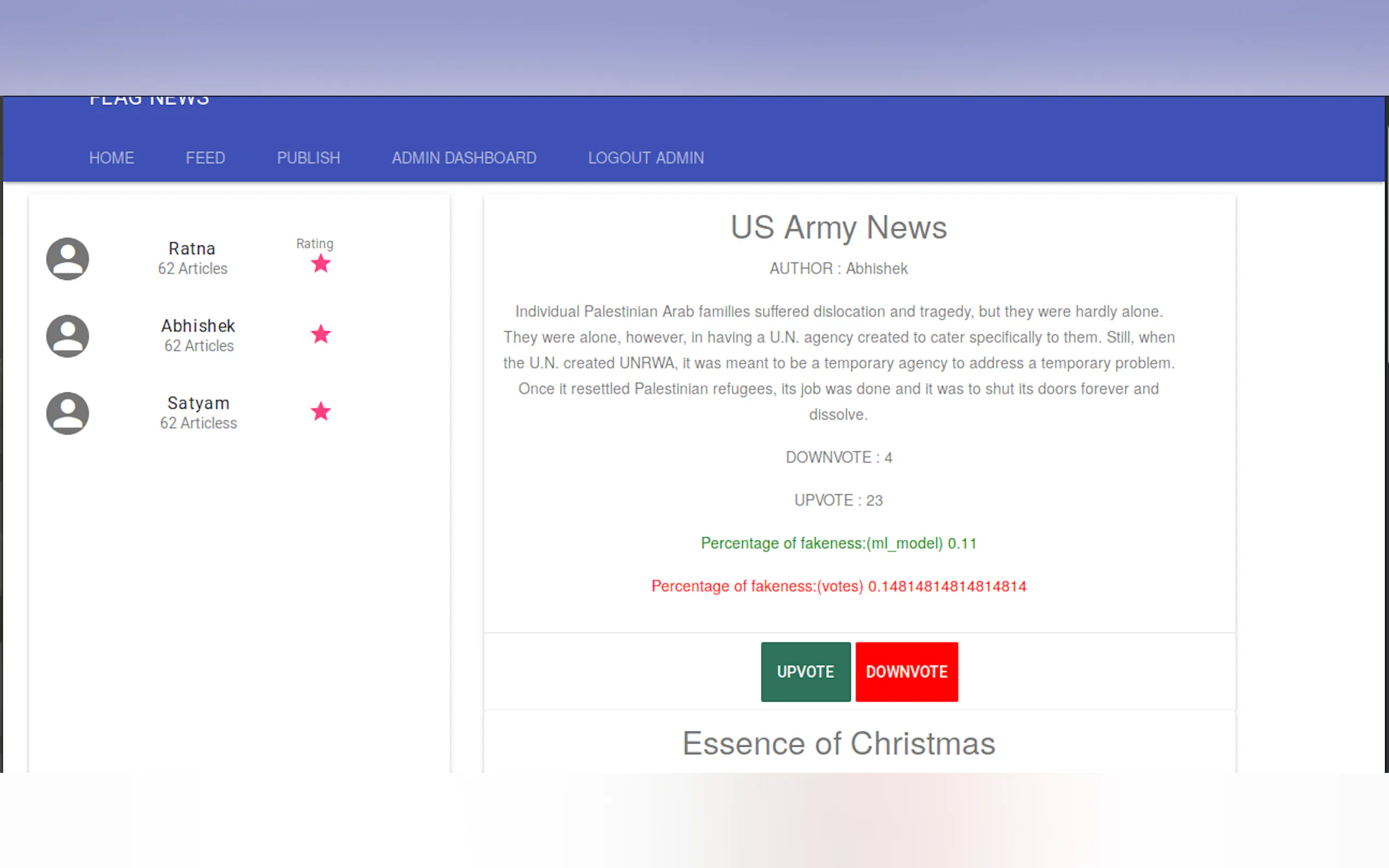This screenshot has height=868, width=1389.
Task: Select the Satyam author name
Action: [198, 403]
